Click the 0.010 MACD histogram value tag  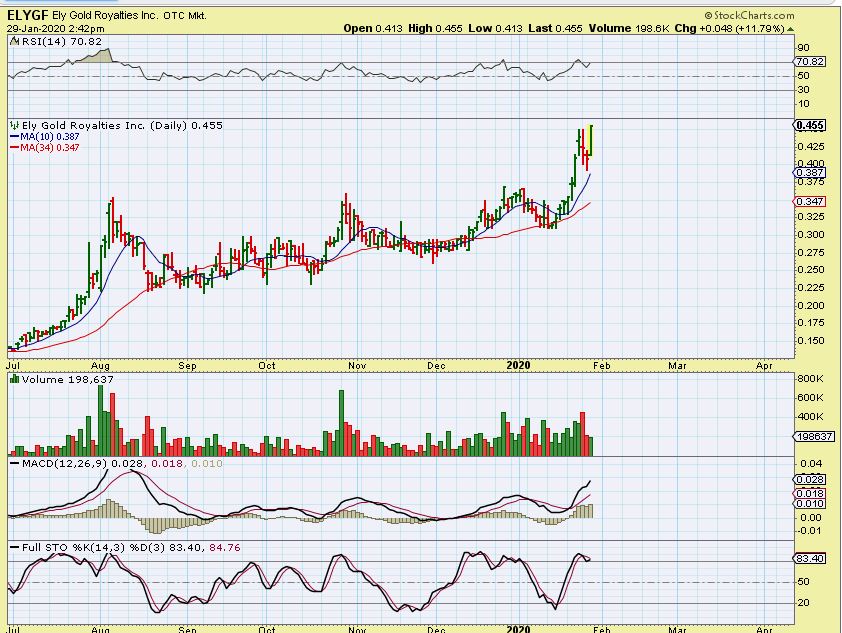click(x=810, y=504)
